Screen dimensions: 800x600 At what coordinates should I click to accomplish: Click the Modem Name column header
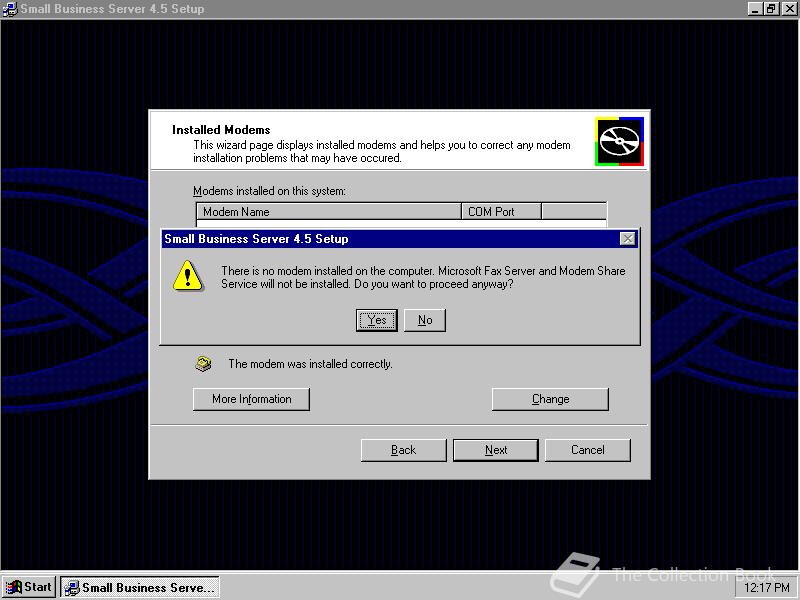point(329,211)
